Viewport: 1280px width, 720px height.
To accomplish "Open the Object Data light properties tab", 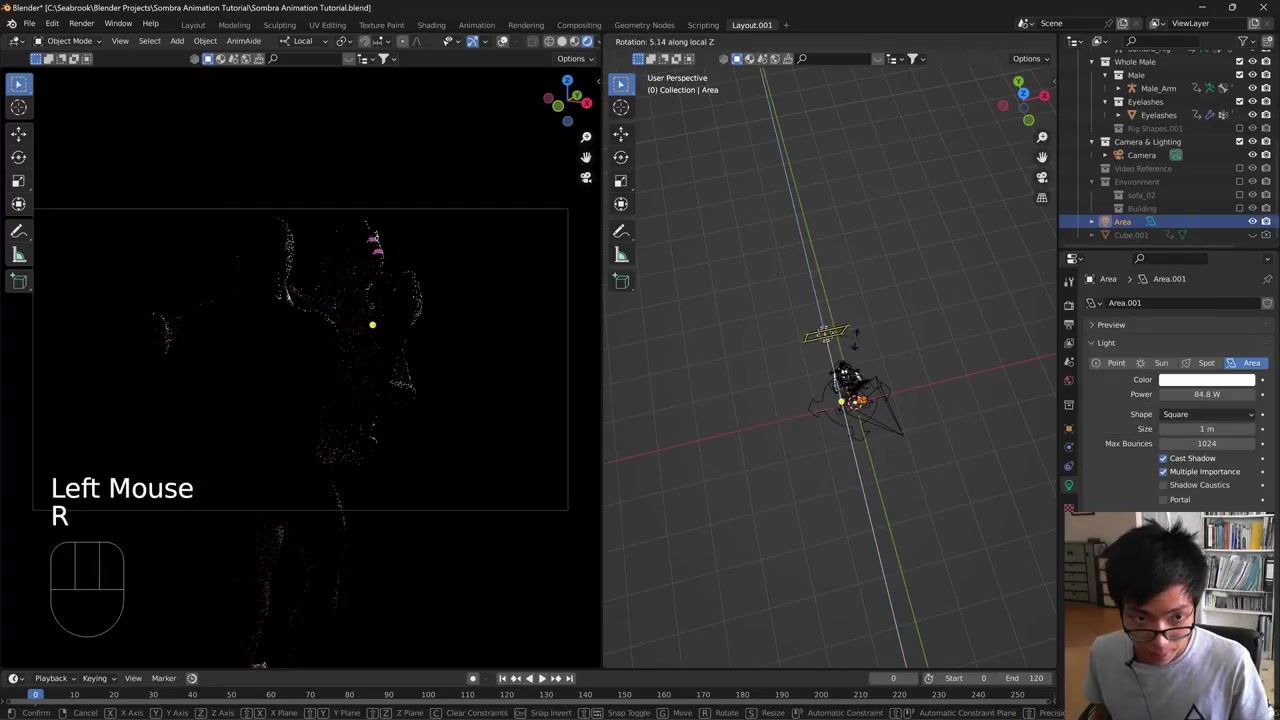I will coord(1069,486).
